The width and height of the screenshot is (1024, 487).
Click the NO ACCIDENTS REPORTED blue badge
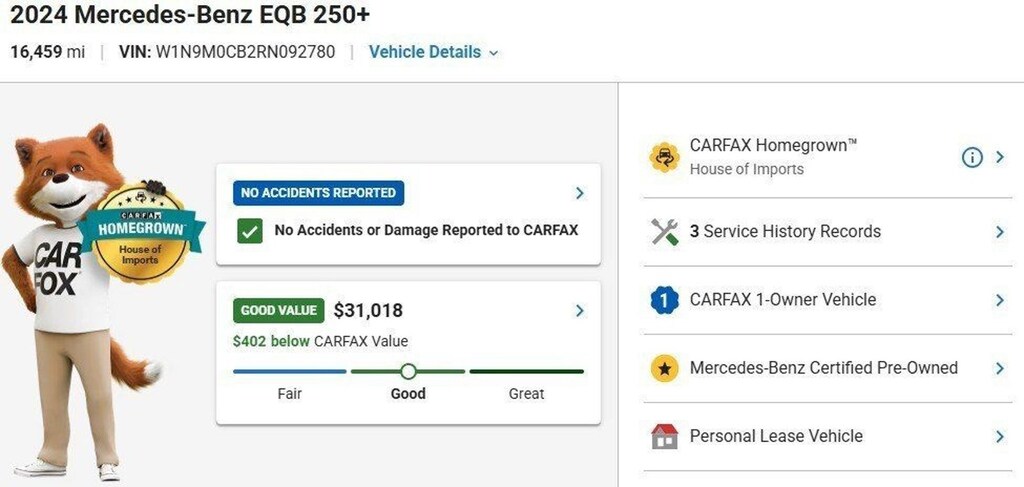pyautogui.click(x=318, y=193)
